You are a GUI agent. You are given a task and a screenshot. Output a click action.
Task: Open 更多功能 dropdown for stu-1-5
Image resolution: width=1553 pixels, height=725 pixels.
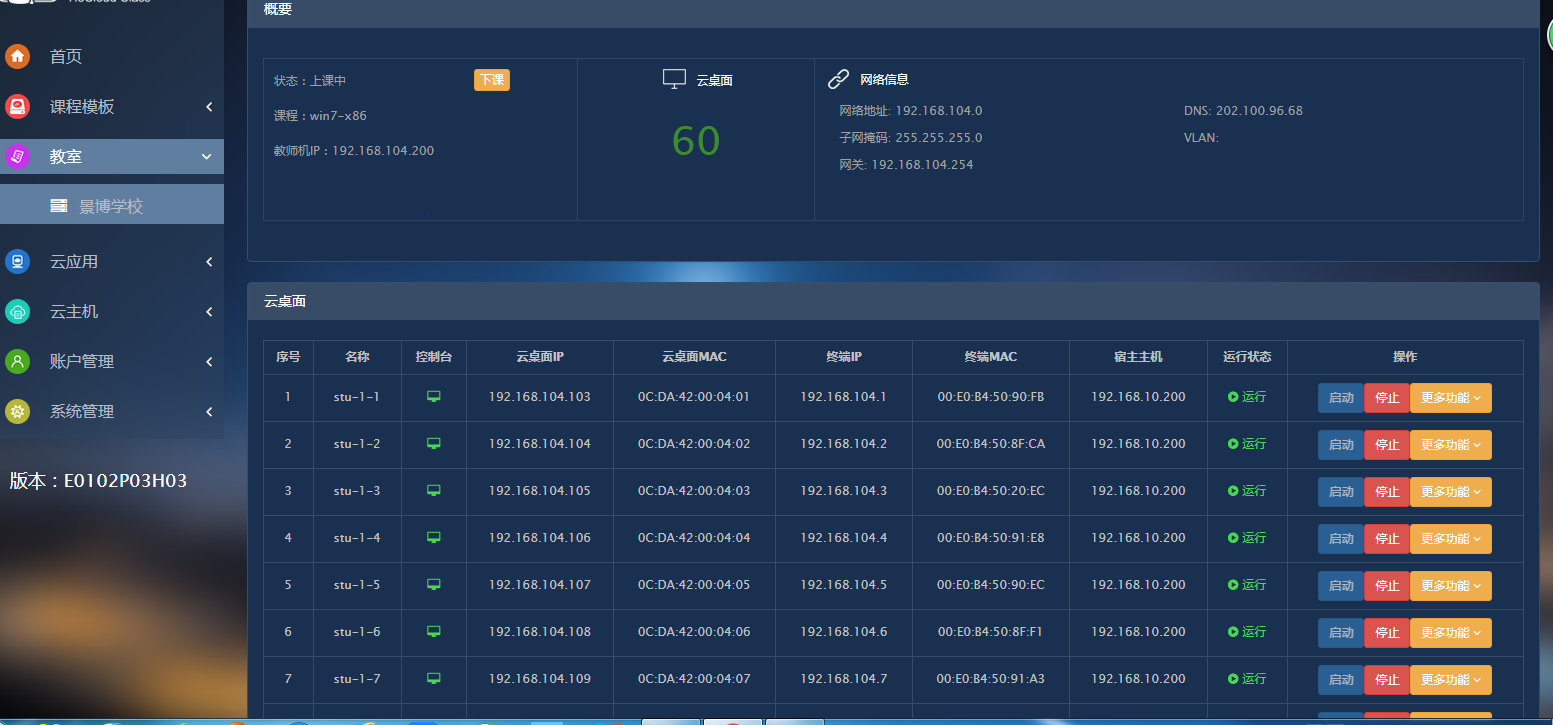(1450, 586)
